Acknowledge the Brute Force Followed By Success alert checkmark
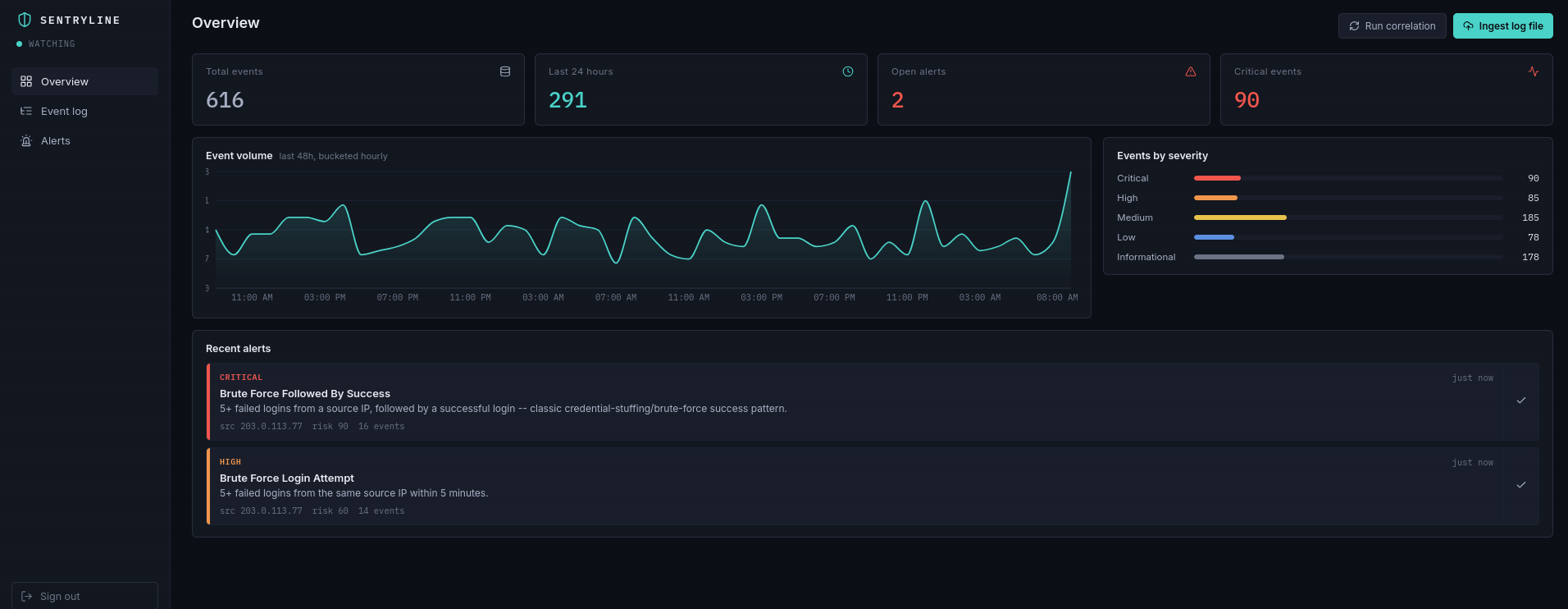This screenshot has height=609, width=1568. coord(1521,401)
